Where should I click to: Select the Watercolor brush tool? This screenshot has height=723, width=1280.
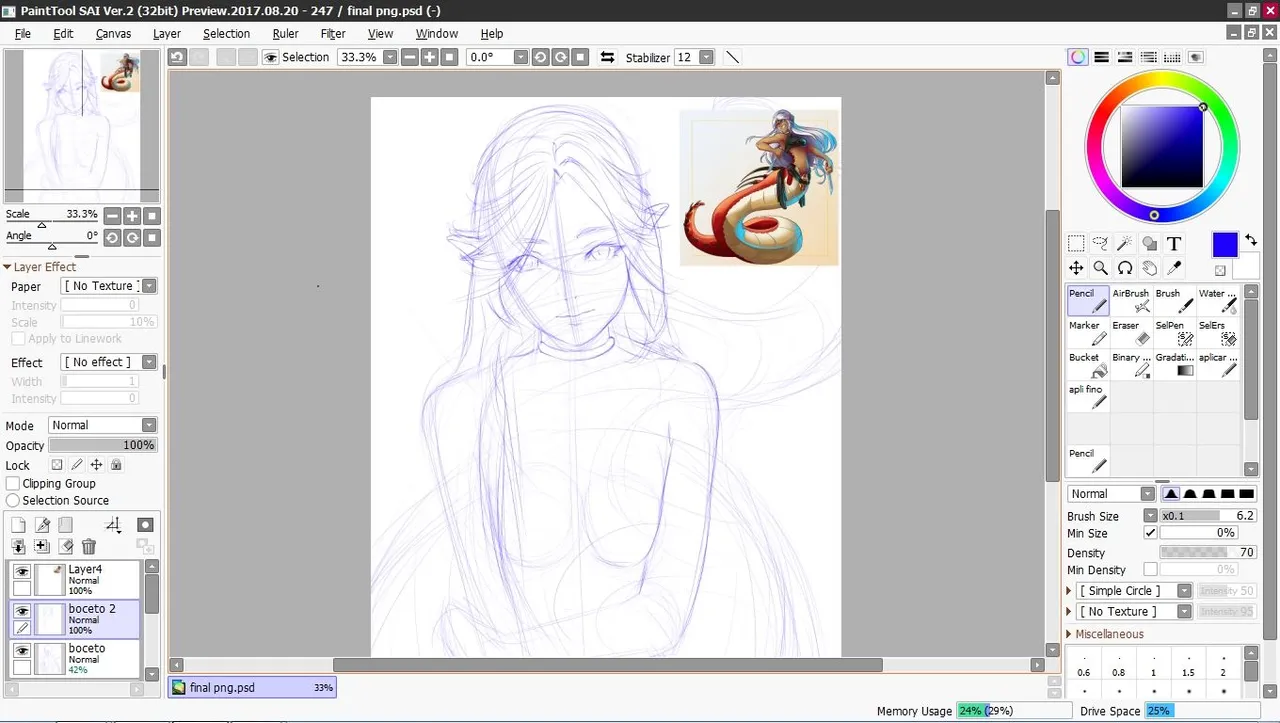tap(1218, 301)
